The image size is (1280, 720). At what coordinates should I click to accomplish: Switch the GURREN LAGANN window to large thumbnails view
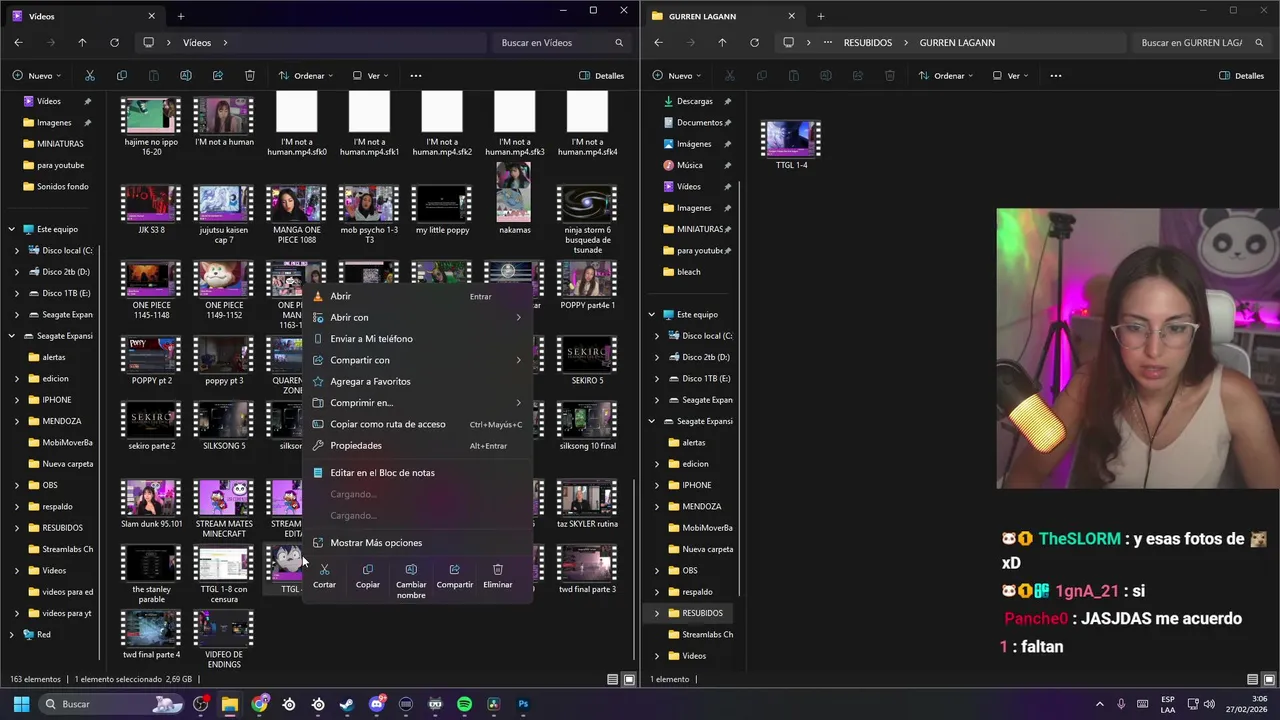[1269, 680]
